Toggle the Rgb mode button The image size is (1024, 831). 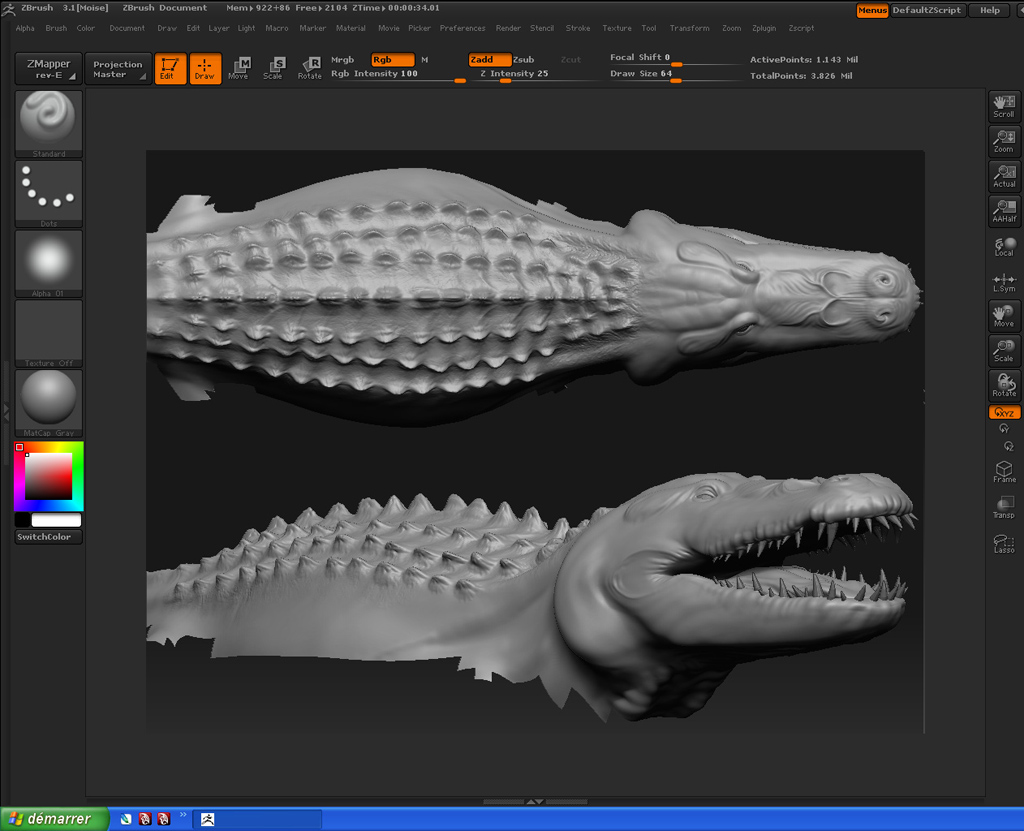pos(392,59)
